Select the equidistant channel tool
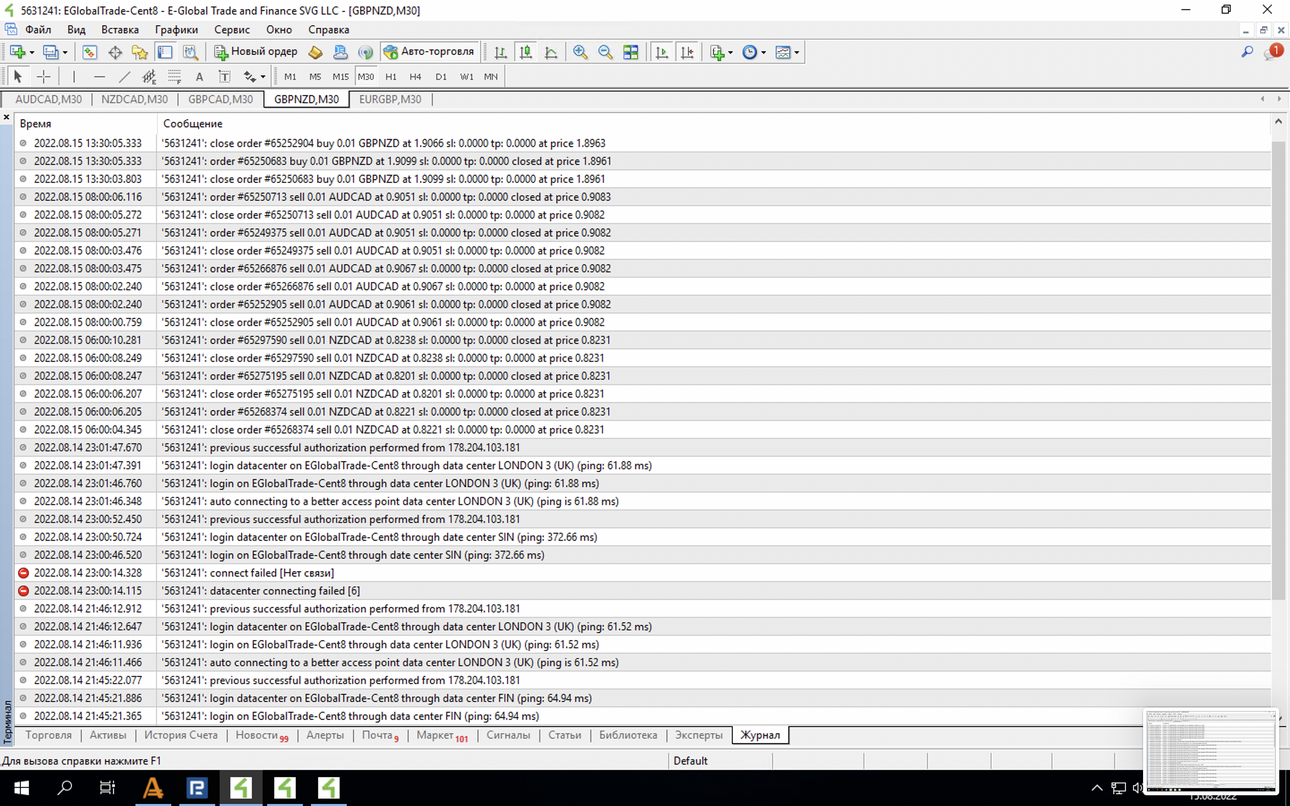 (x=149, y=76)
